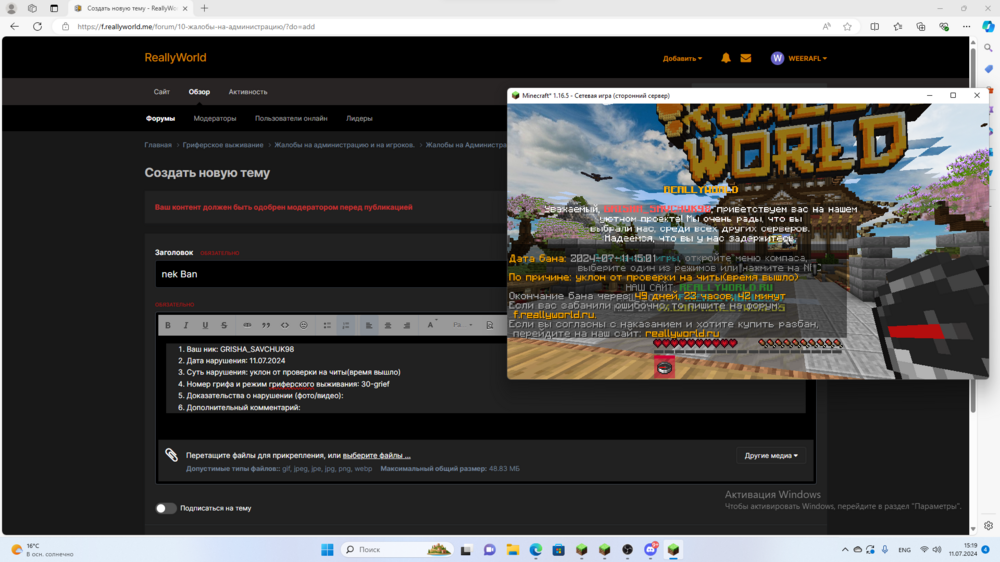Viewport: 1000px width, 562px height.
Task: Click the line "Доказательства о нарушении (фото/видео):"
Action: point(265,396)
